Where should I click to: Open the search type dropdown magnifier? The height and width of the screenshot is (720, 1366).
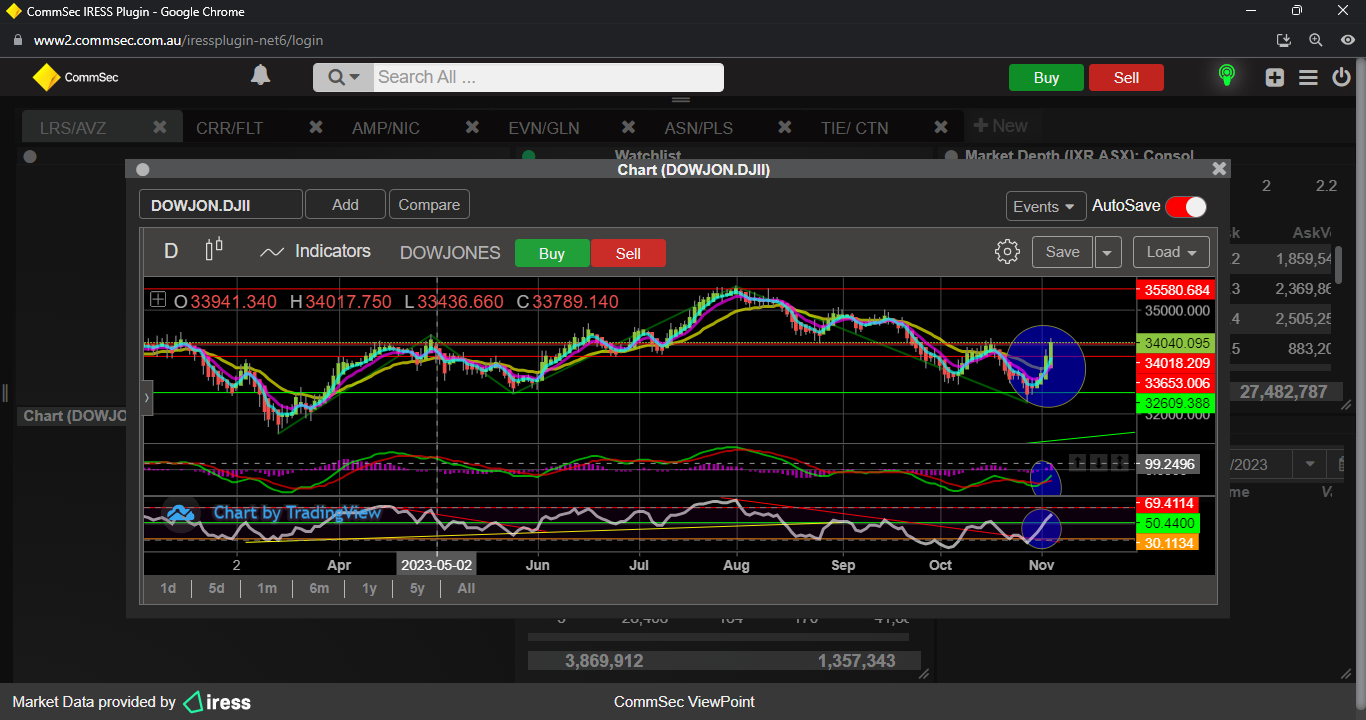pos(343,77)
